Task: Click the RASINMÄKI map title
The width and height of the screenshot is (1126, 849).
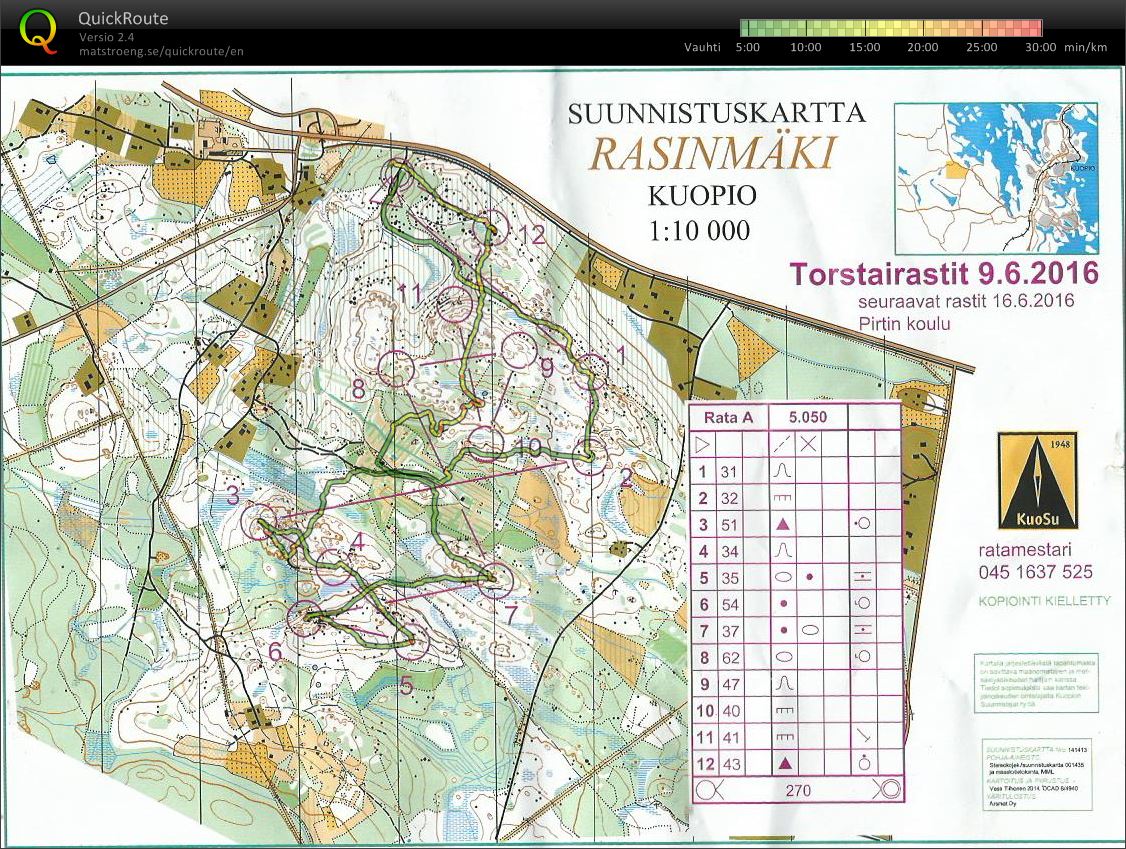Action: click(x=711, y=153)
